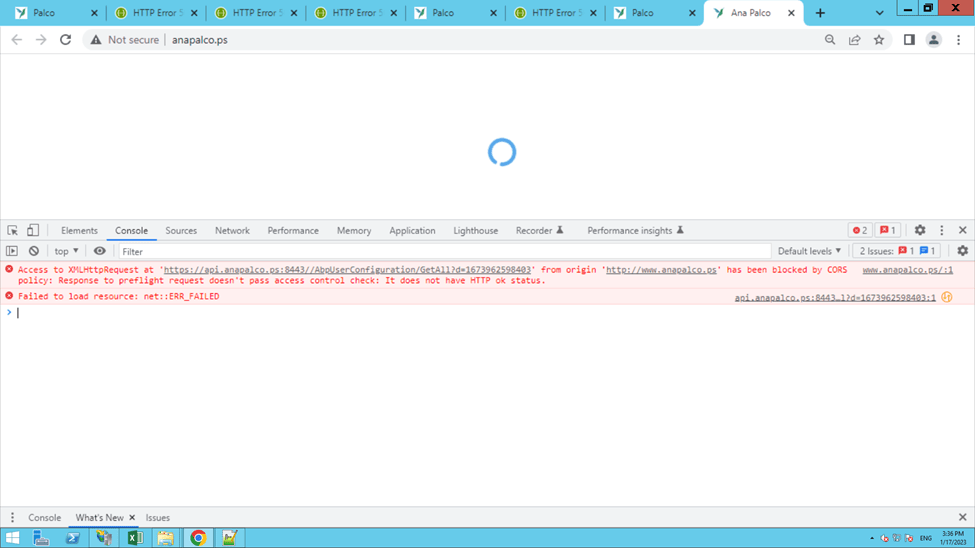975x548 pixels.
Task: Click the 1 issue flag badge in the DevTools tab bar
Action: tap(888, 230)
